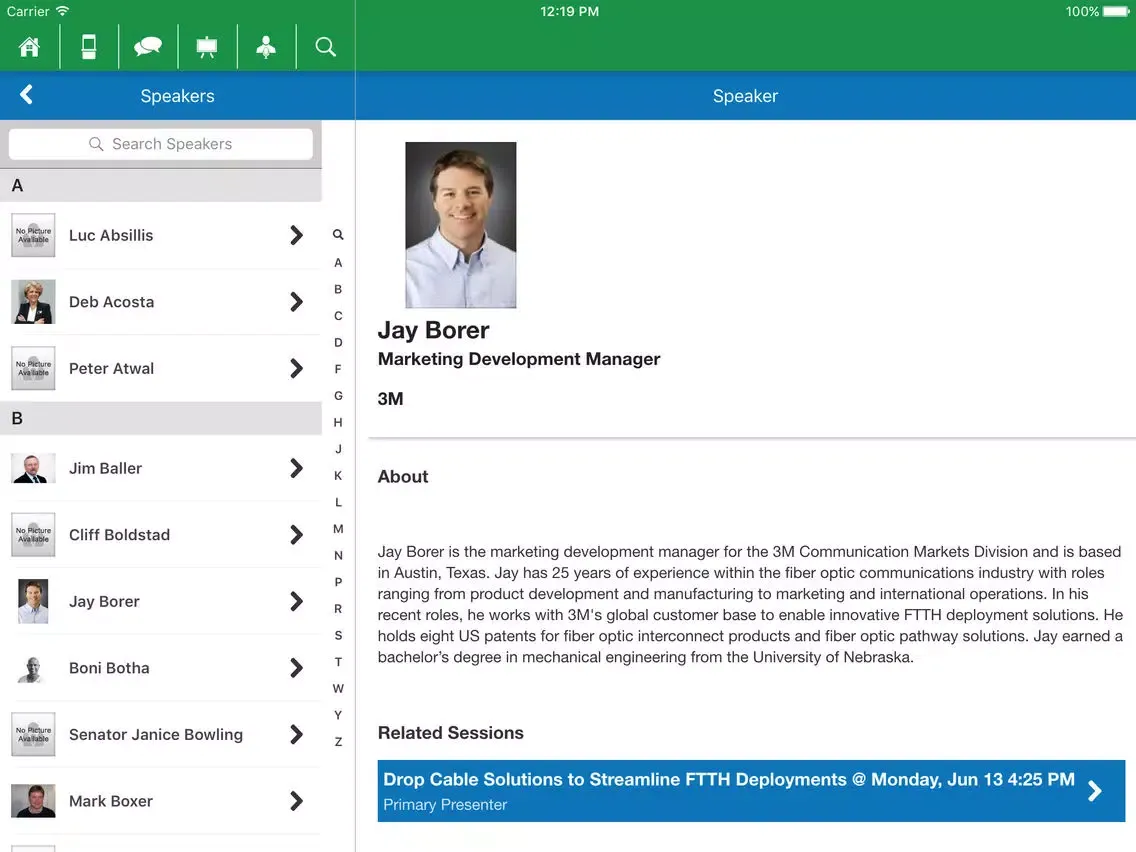Jump to index letter B
Screen dimensions: 1136x852
point(338,289)
